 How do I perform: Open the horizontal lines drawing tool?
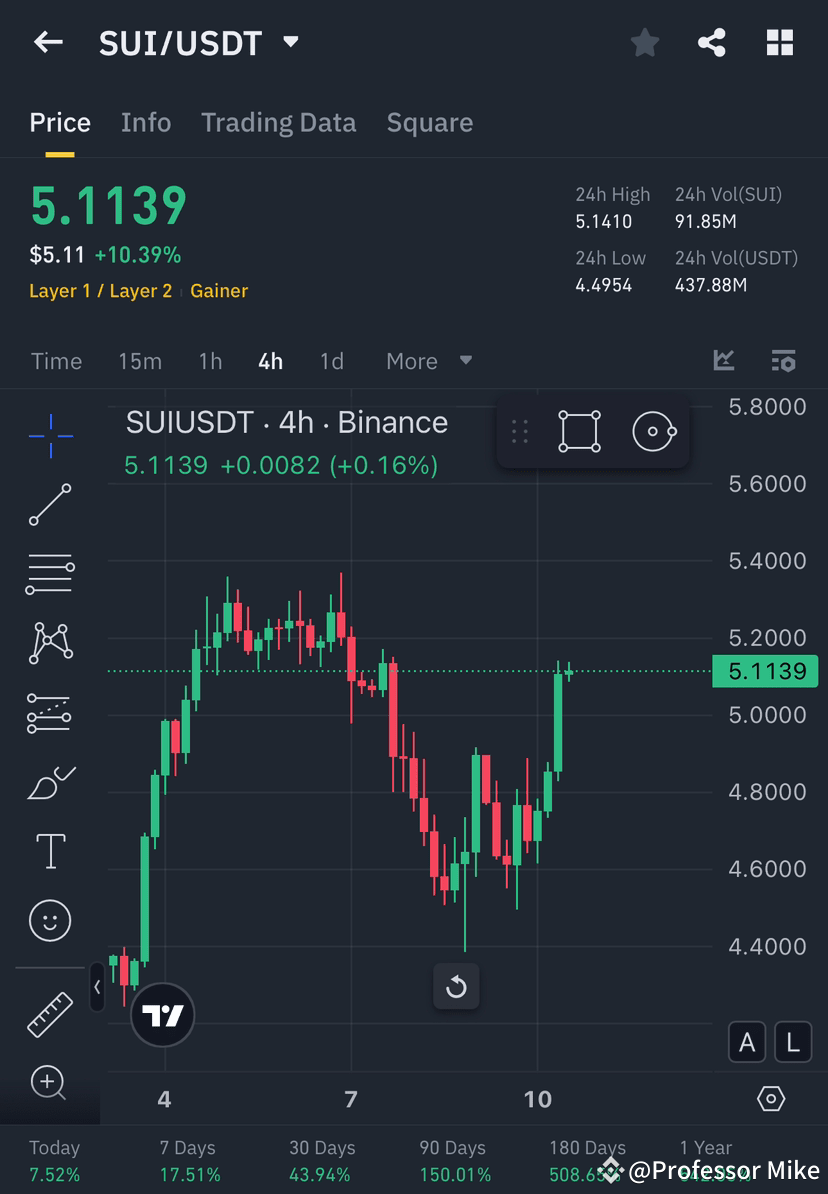pos(50,574)
